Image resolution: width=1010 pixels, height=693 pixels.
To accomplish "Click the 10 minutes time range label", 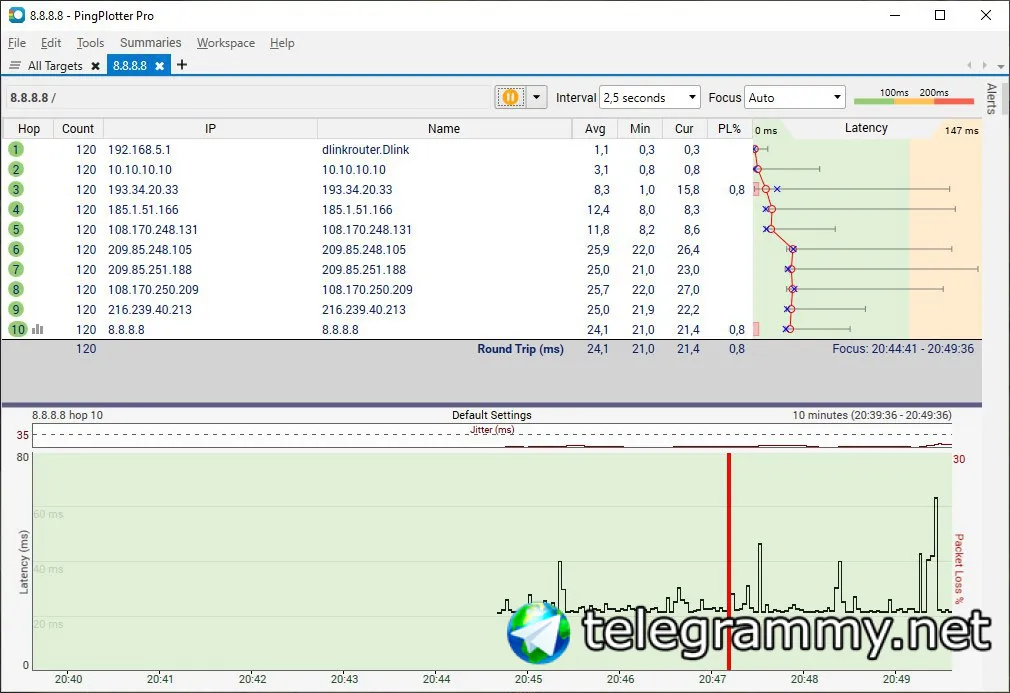I will click(x=872, y=415).
